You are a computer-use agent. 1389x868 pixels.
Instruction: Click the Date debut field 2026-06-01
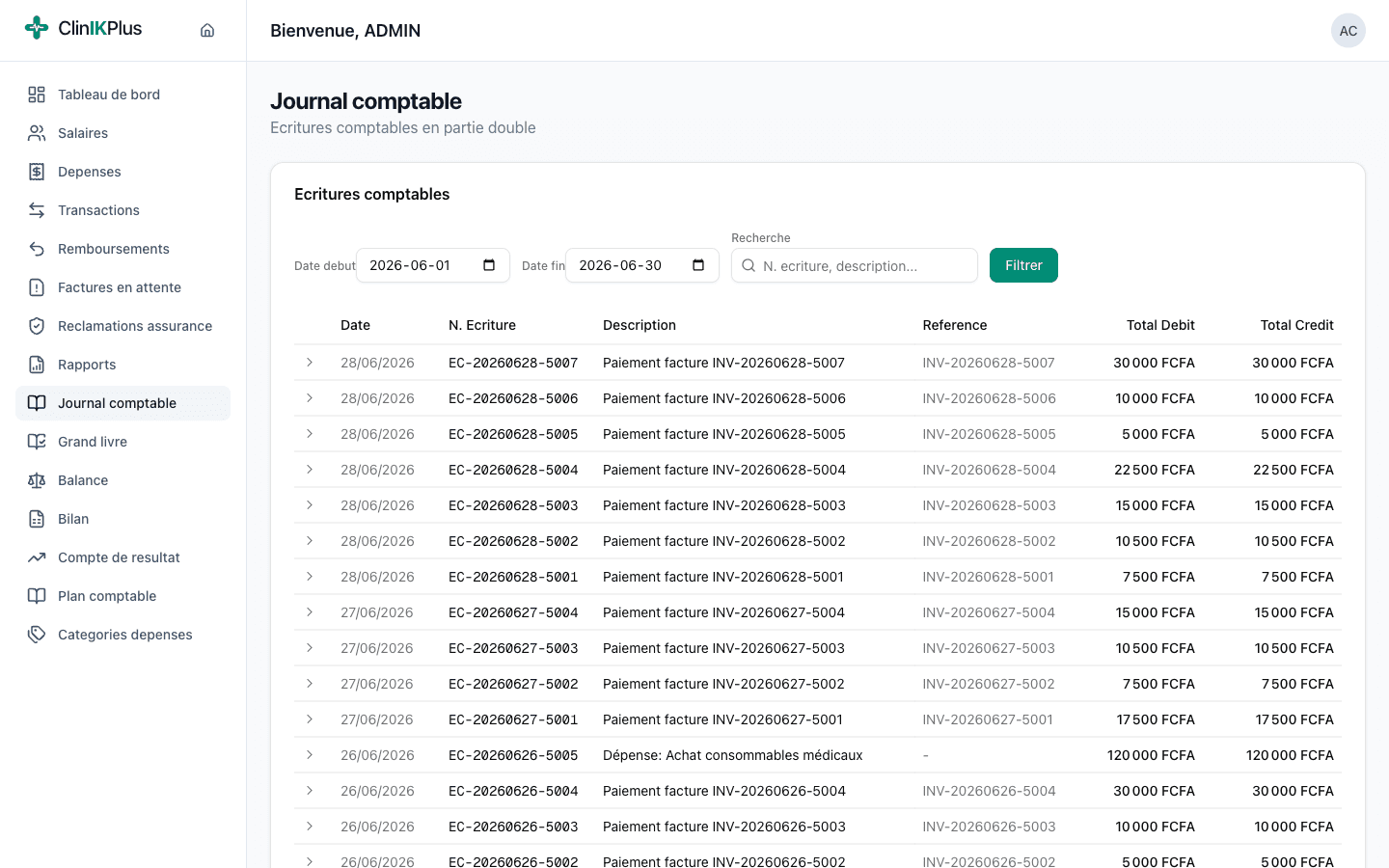pyautogui.click(x=433, y=265)
